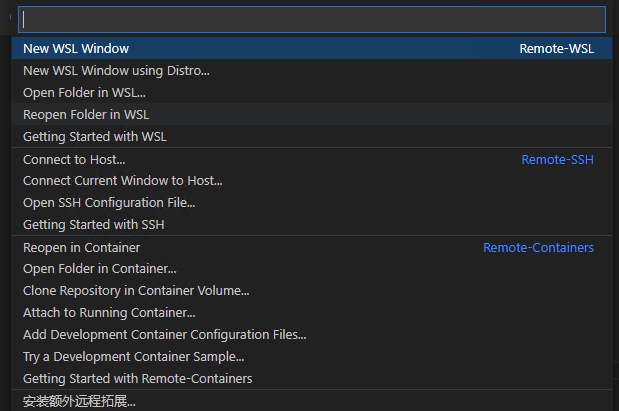Select Connect Current Window to Host
The height and width of the screenshot is (411, 619).
(122, 181)
